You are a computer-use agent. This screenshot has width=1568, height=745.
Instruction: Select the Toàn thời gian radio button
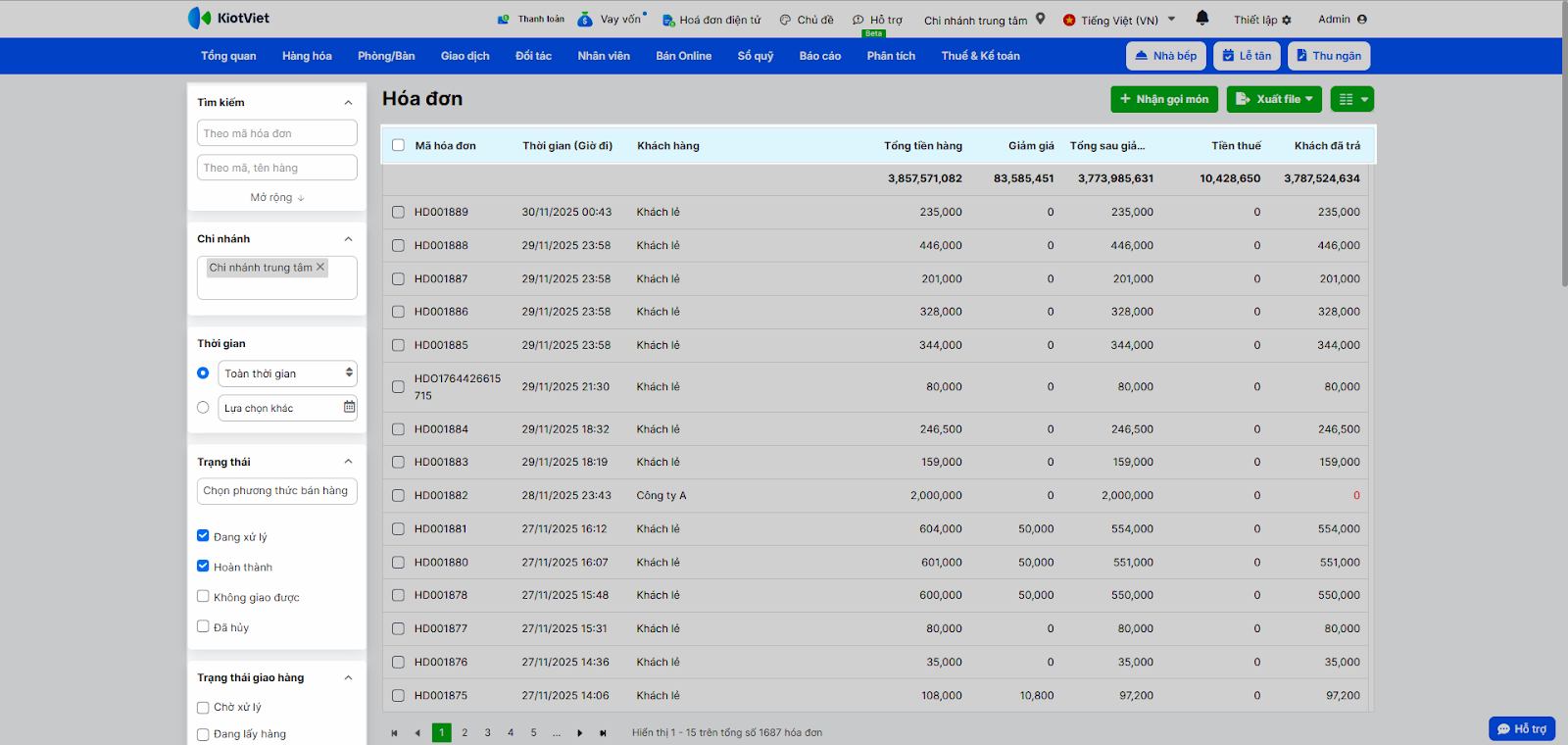[x=203, y=372]
